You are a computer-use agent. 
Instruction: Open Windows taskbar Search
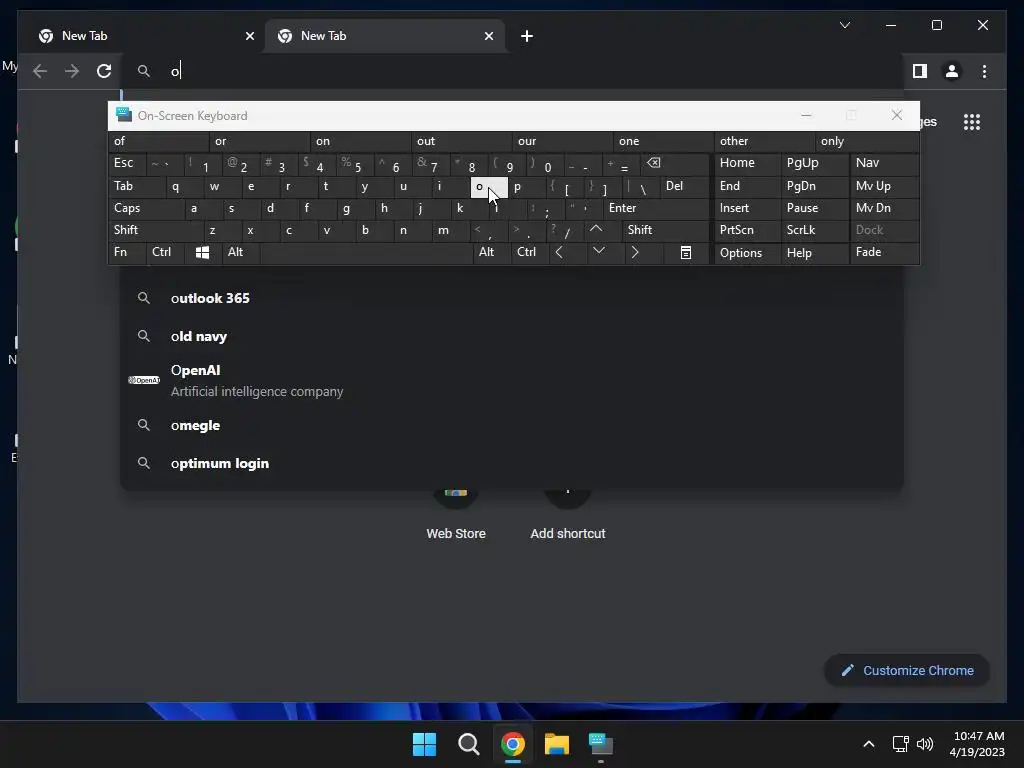[x=468, y=744]
